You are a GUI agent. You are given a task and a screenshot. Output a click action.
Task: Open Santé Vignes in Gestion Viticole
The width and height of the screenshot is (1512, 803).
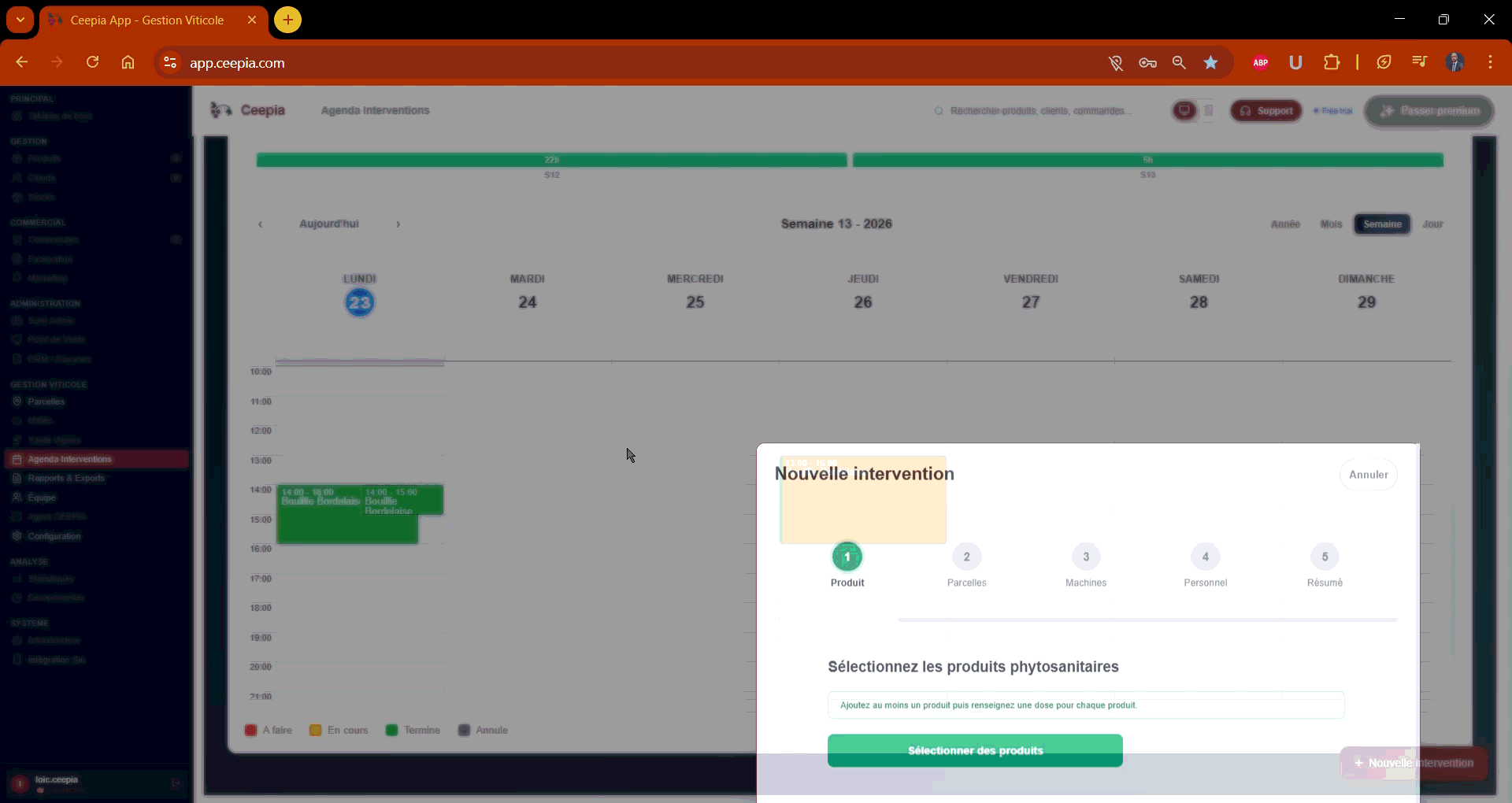[x=47, y=440]
